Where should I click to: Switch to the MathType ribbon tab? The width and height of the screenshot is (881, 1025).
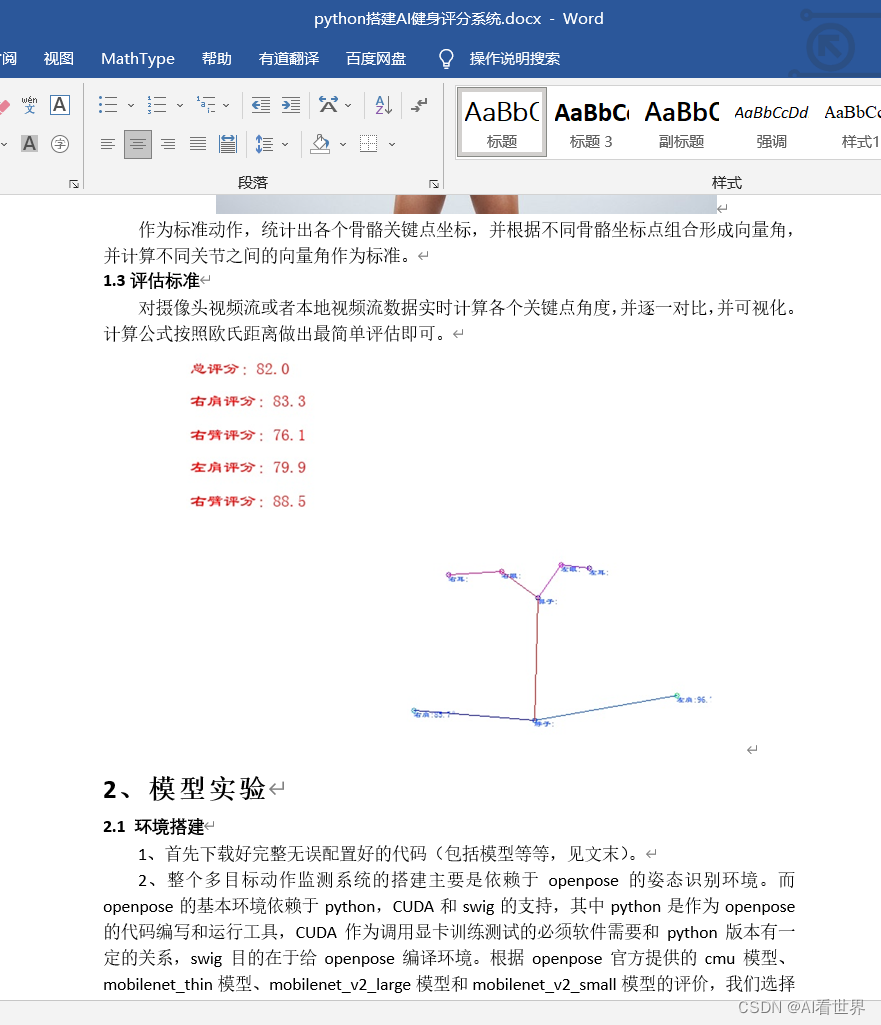tap(137, 58)
